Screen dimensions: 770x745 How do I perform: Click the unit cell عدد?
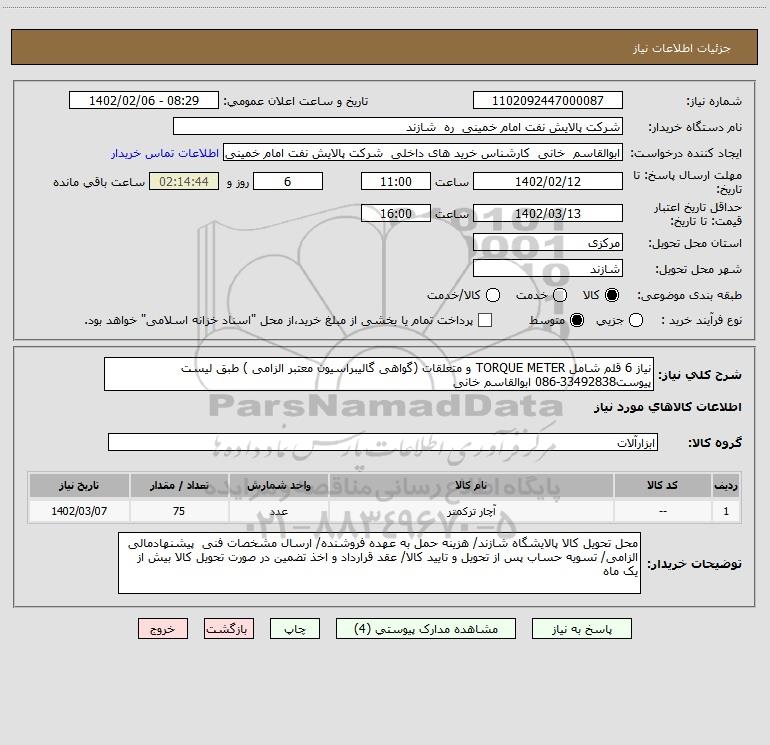(x=278, y=511)
